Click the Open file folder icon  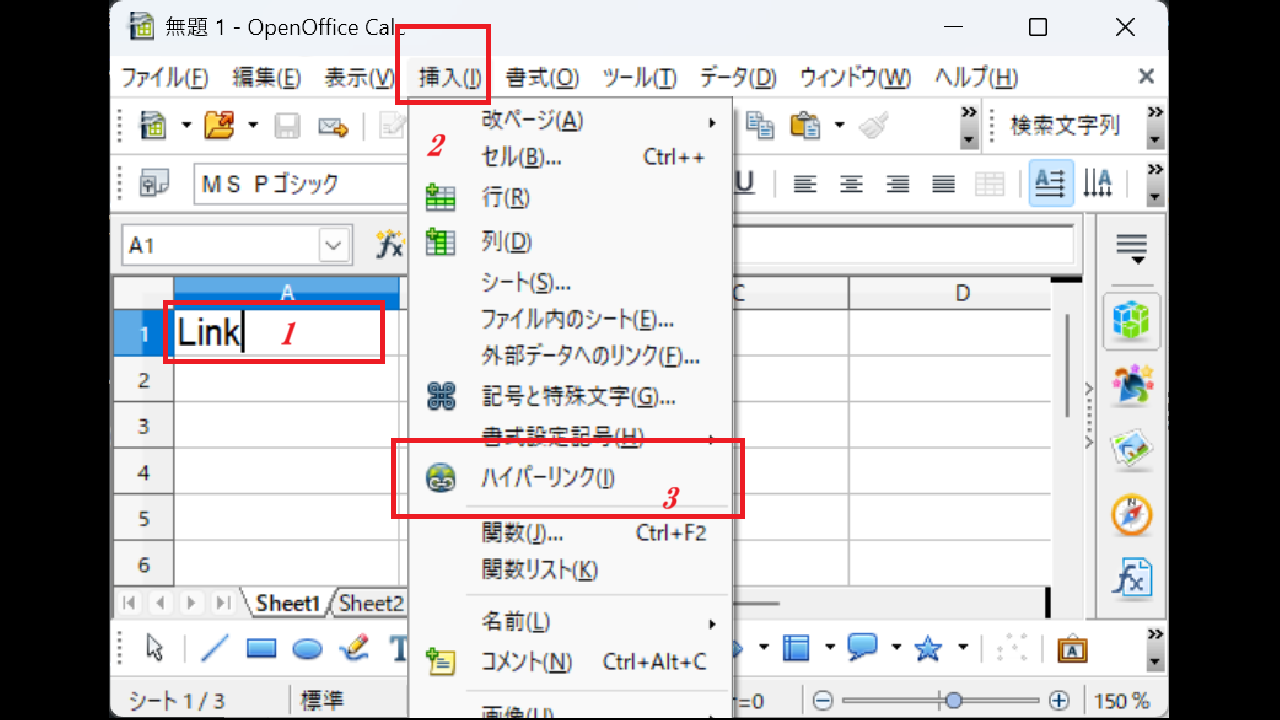[x=218, y=126]
